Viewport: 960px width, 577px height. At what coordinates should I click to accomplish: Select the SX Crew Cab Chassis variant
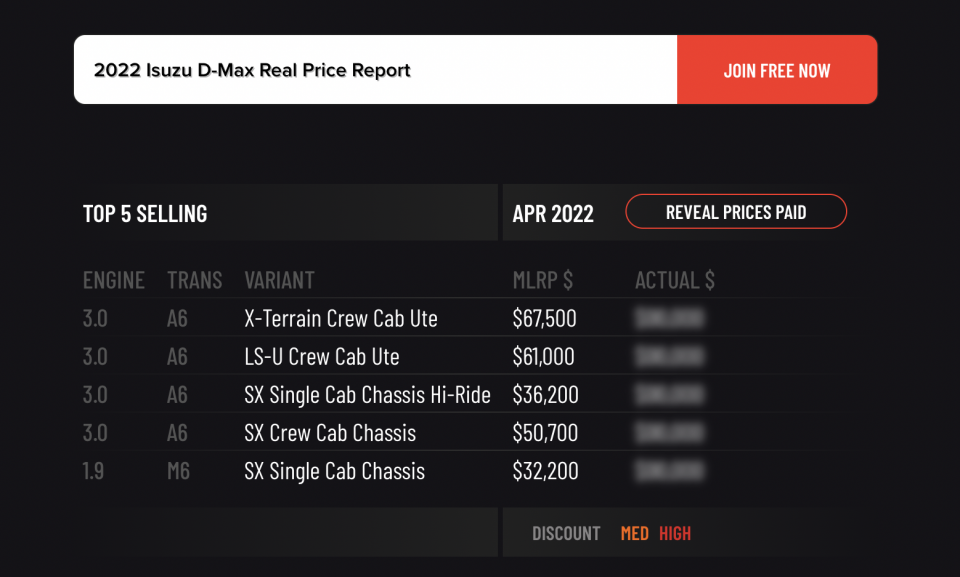click(x=330, y=433)
